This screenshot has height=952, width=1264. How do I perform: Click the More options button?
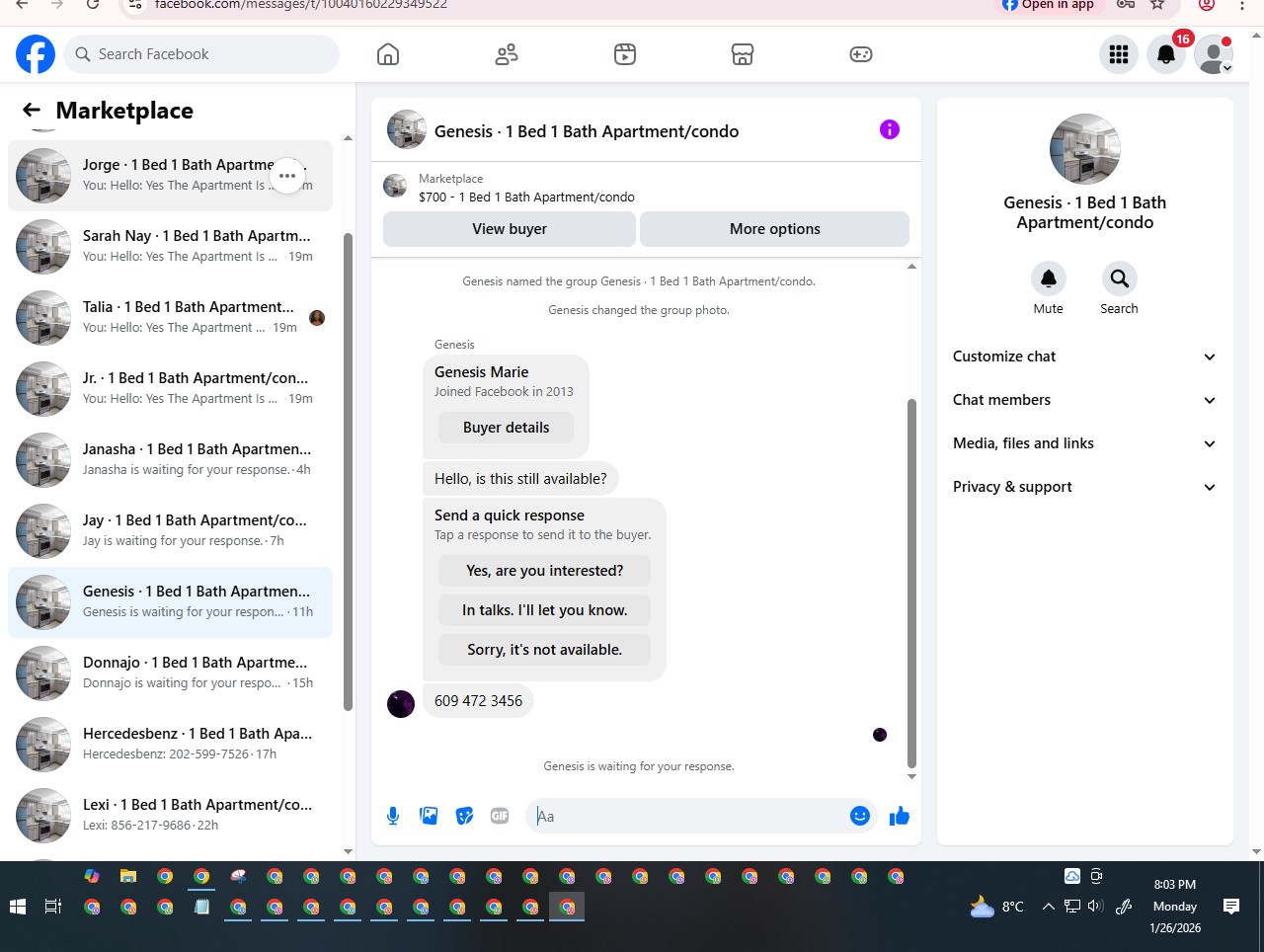775,229
